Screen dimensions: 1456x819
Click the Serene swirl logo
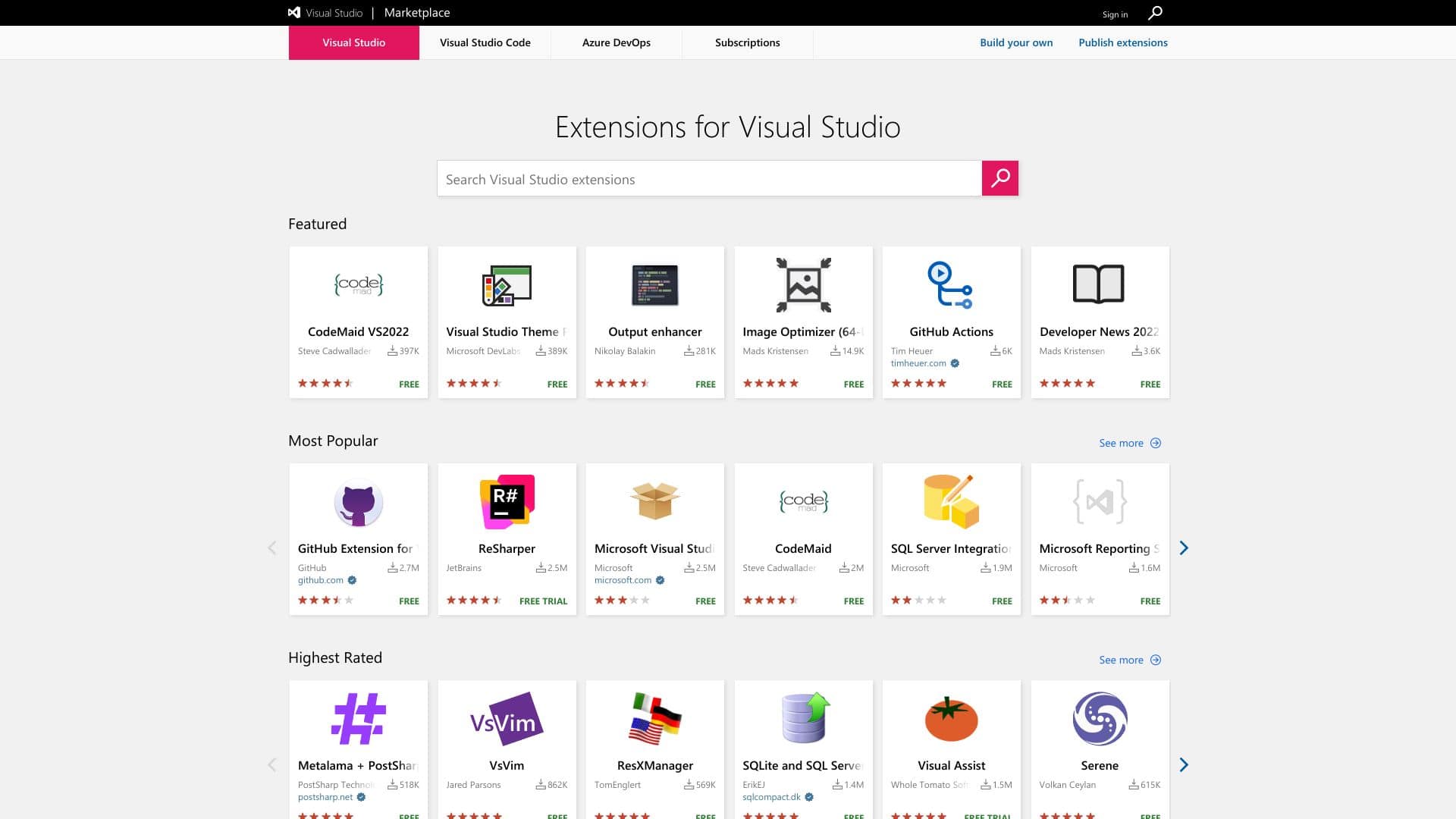click(x=1100, y=719)
